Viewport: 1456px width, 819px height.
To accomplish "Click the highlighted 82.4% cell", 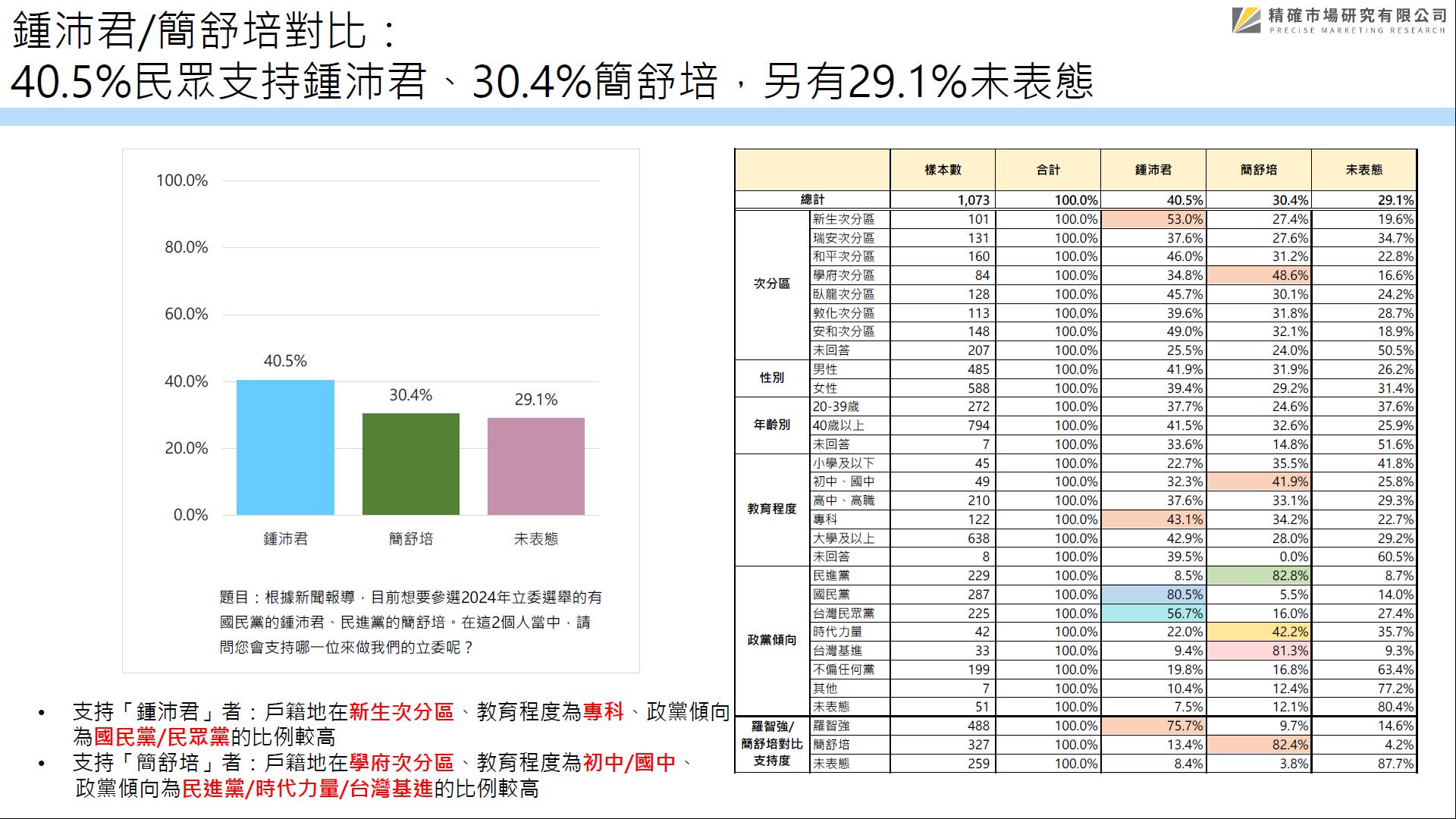I will point(1258,745).
